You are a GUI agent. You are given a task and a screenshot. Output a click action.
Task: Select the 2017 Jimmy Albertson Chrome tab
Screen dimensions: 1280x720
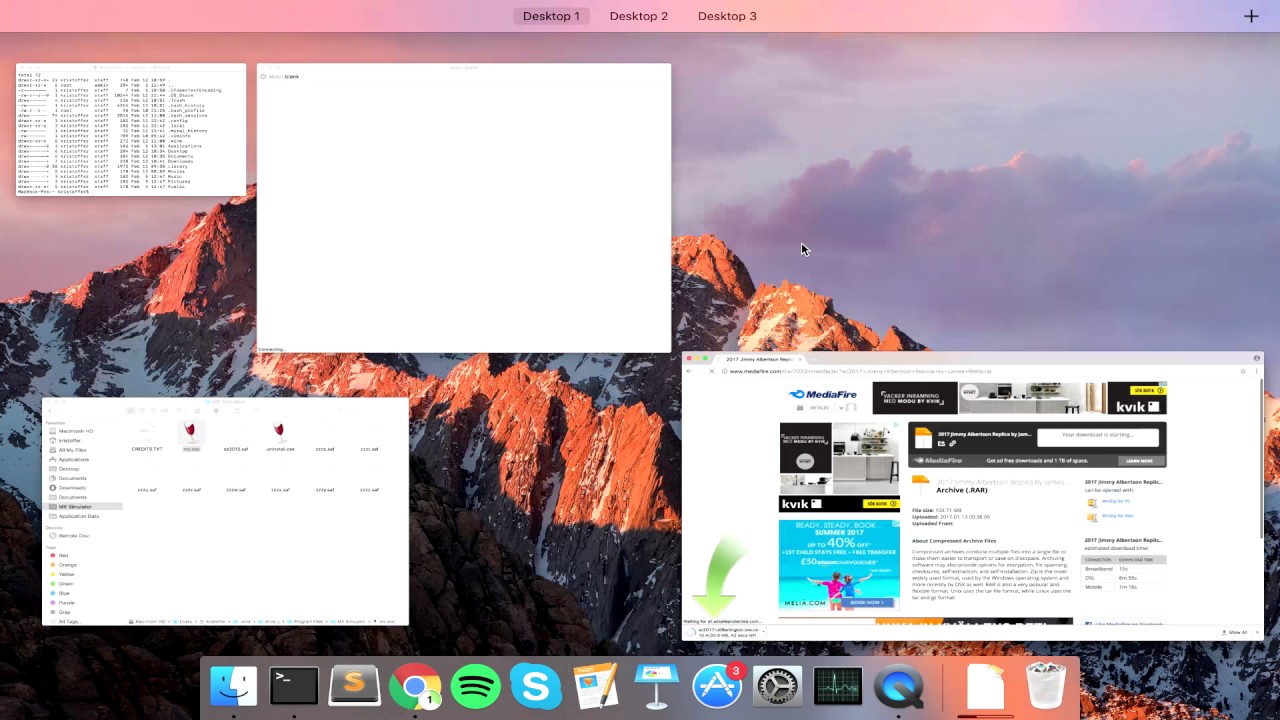tap(761, 359)
